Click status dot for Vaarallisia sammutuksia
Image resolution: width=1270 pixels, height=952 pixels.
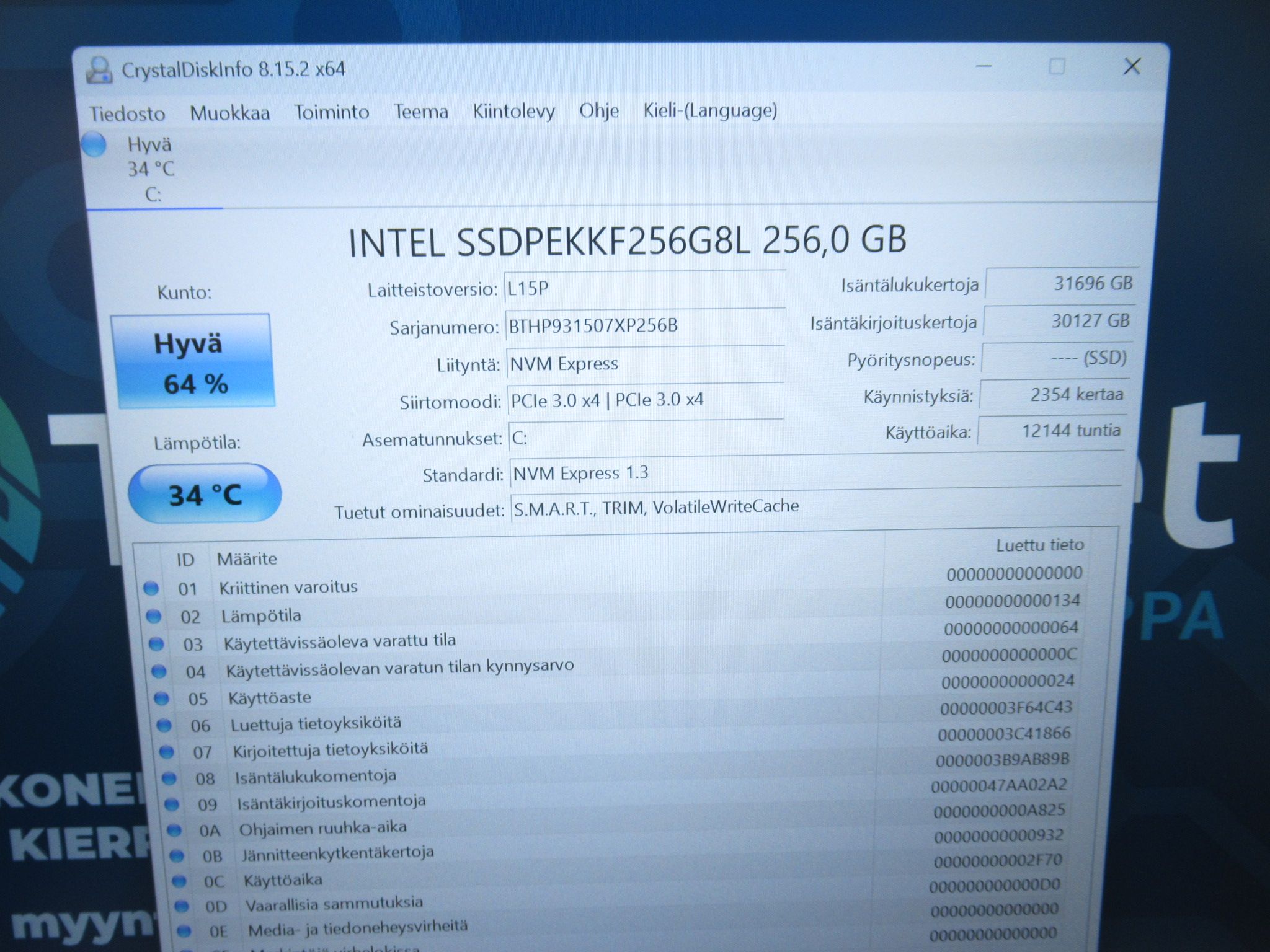(x=181, y=906)
